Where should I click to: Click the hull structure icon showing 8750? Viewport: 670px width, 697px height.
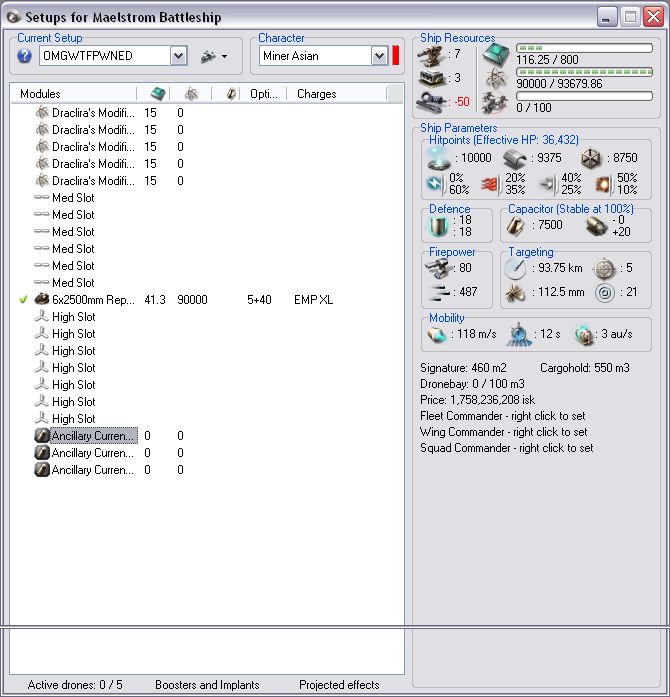pos(591,159)
